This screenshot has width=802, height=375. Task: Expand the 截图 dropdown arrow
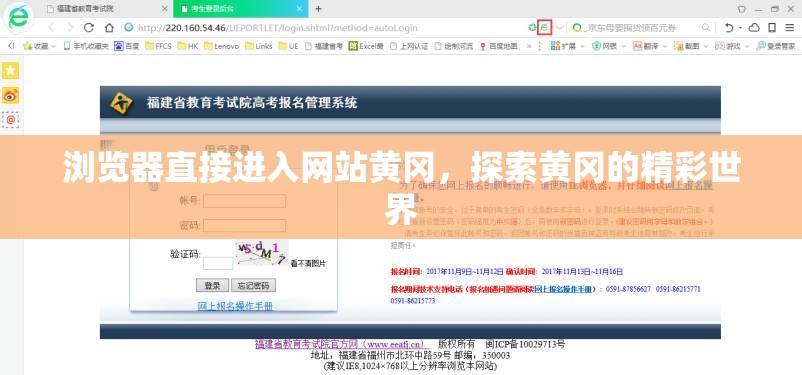tap(705, 47)
